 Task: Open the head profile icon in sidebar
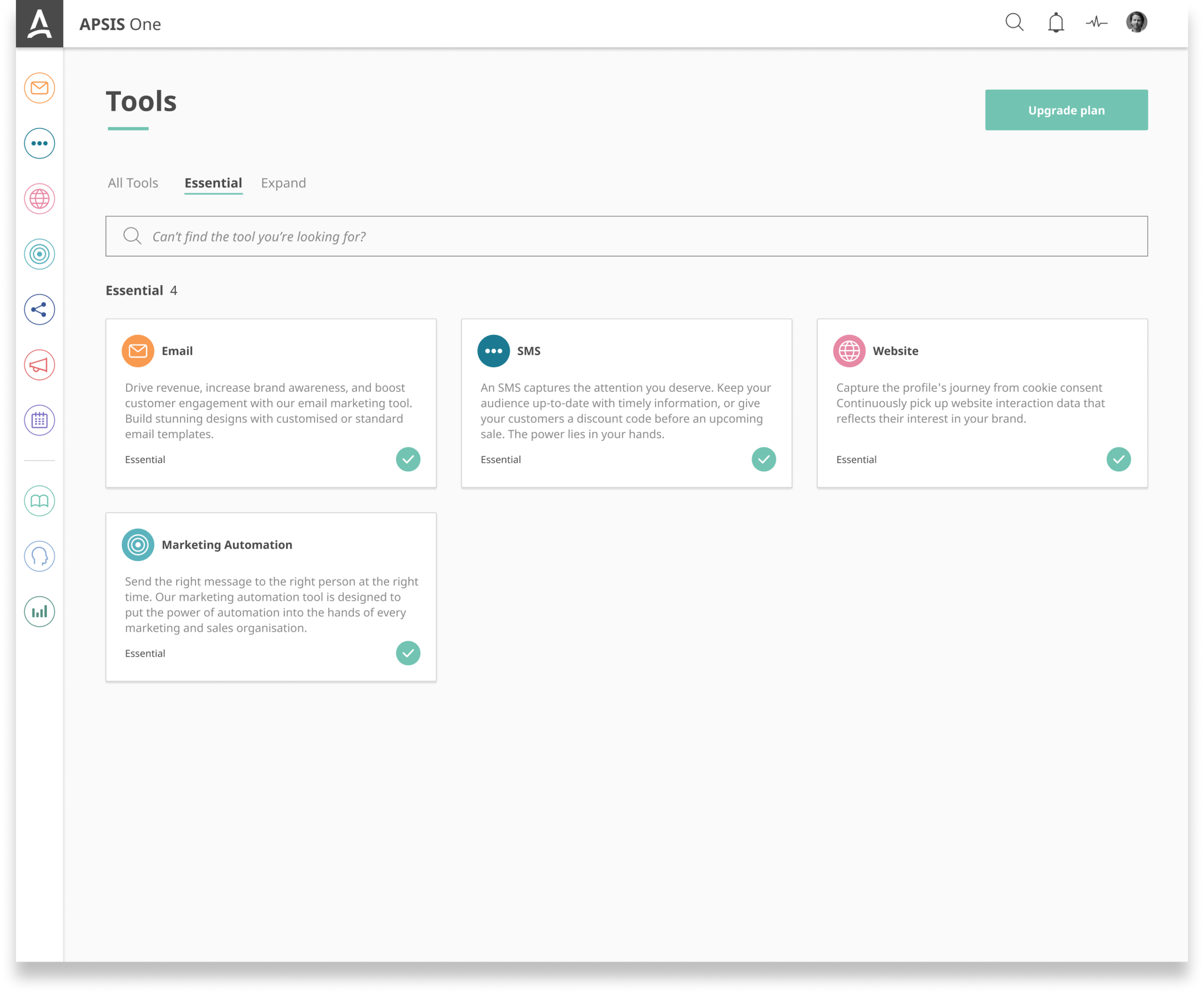tap(39, 556)
